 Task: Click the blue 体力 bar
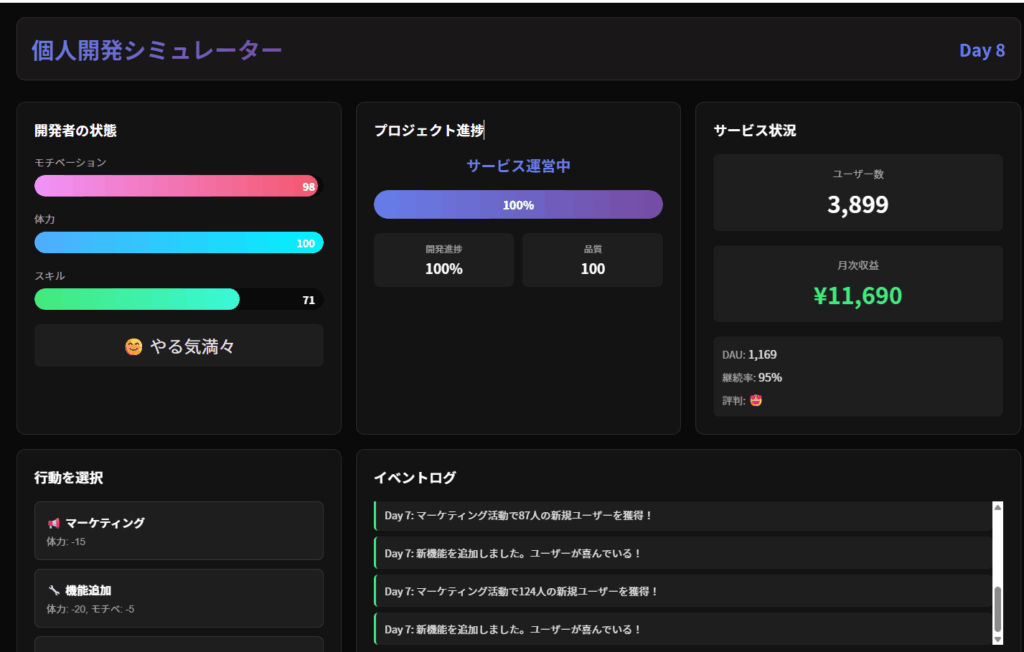tap(178, 243)
